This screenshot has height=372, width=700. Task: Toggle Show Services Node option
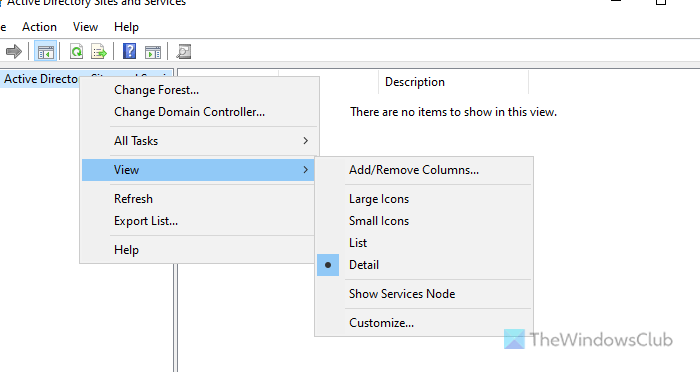point(424,293)
